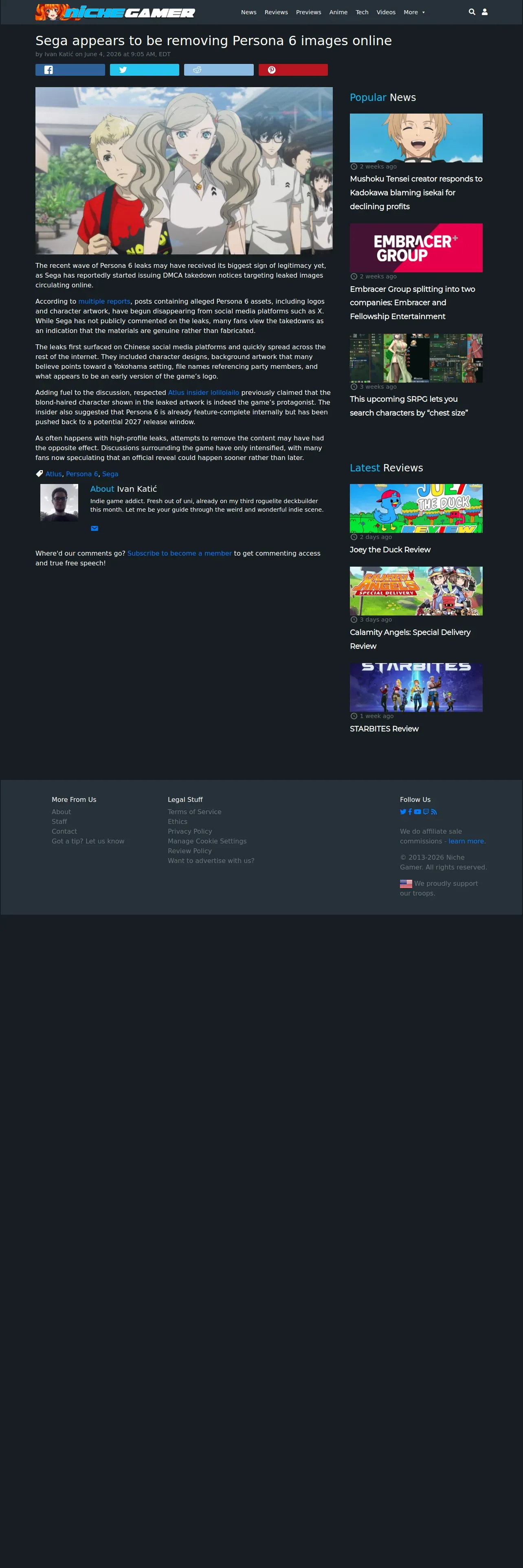Viewport: 523px width, 1568px height.
Task: Click the Calamity Angels thumbnail
Action: click(x=416, y=591)
